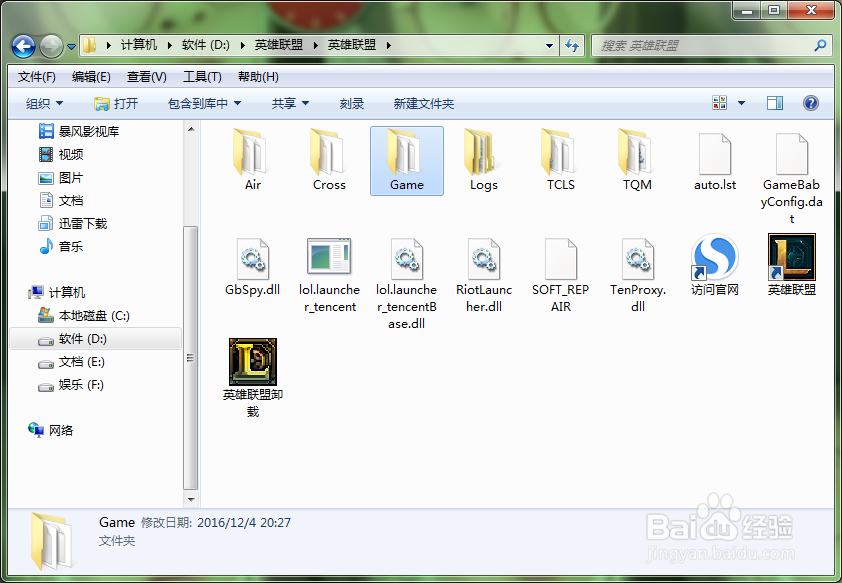Click the search magnifier icon
Screen dimensions: 842x583
pyautogui.click(x=819, y=46)
